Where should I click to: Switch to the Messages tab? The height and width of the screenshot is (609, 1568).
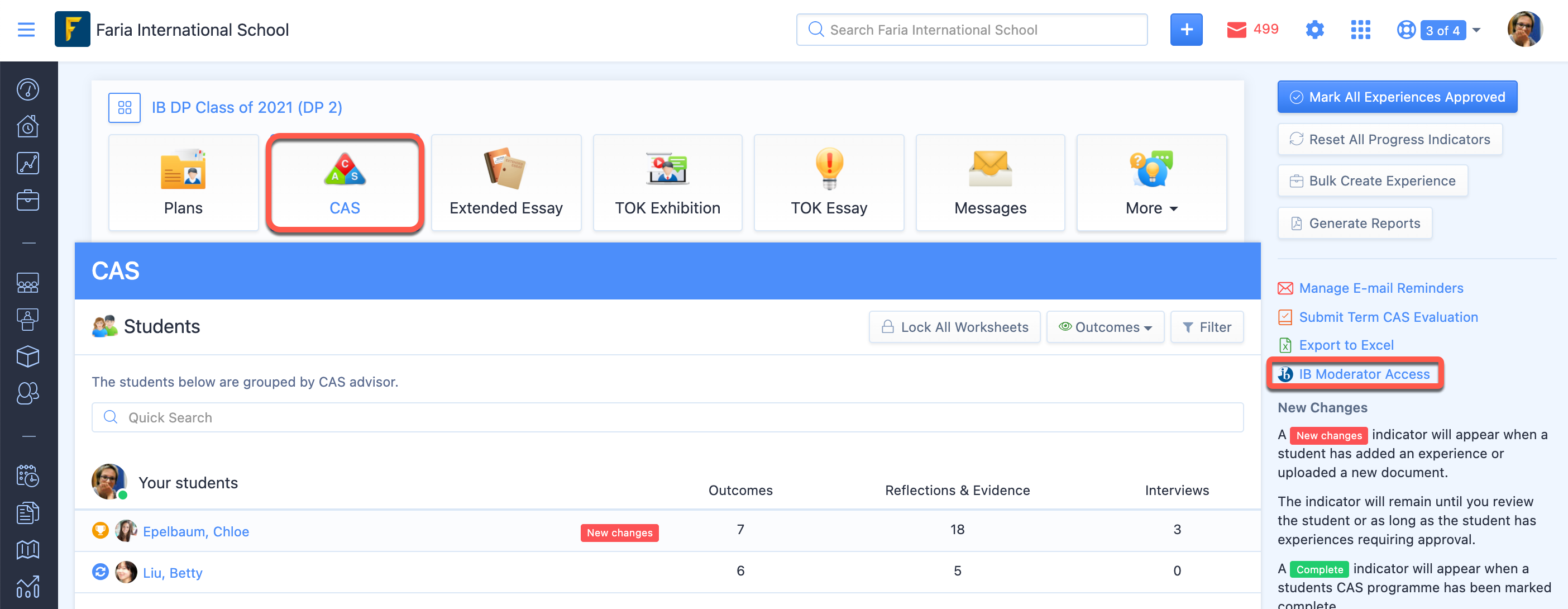pos(989,182)
